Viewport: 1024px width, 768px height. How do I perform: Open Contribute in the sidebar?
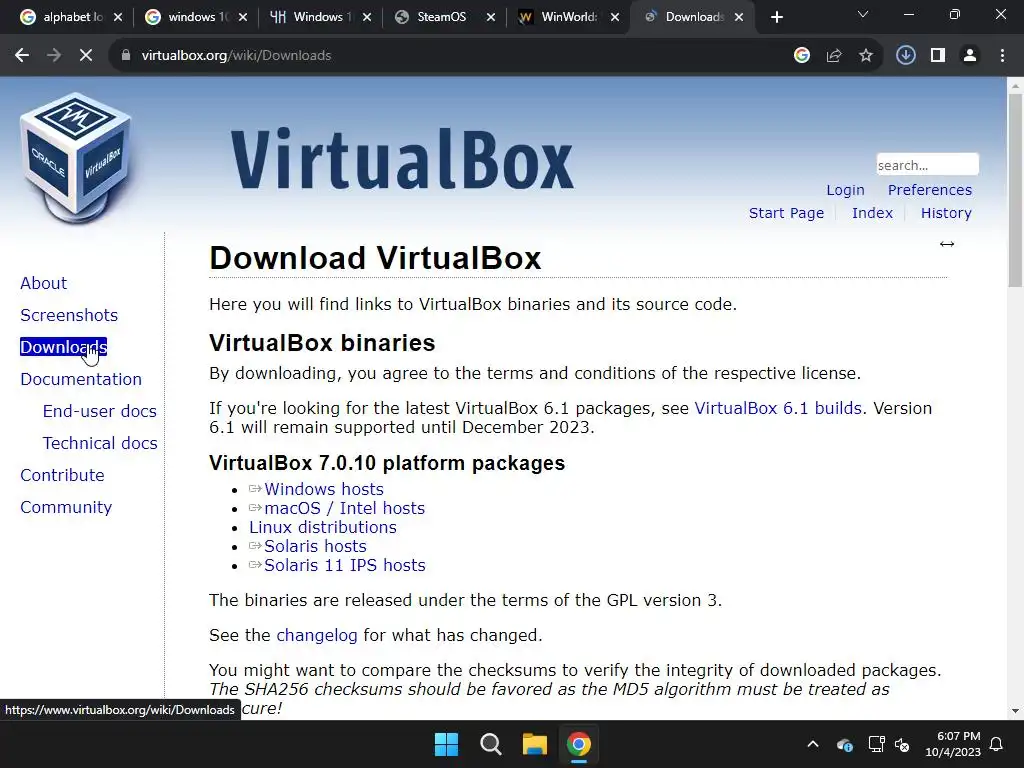tap(62, 475)
